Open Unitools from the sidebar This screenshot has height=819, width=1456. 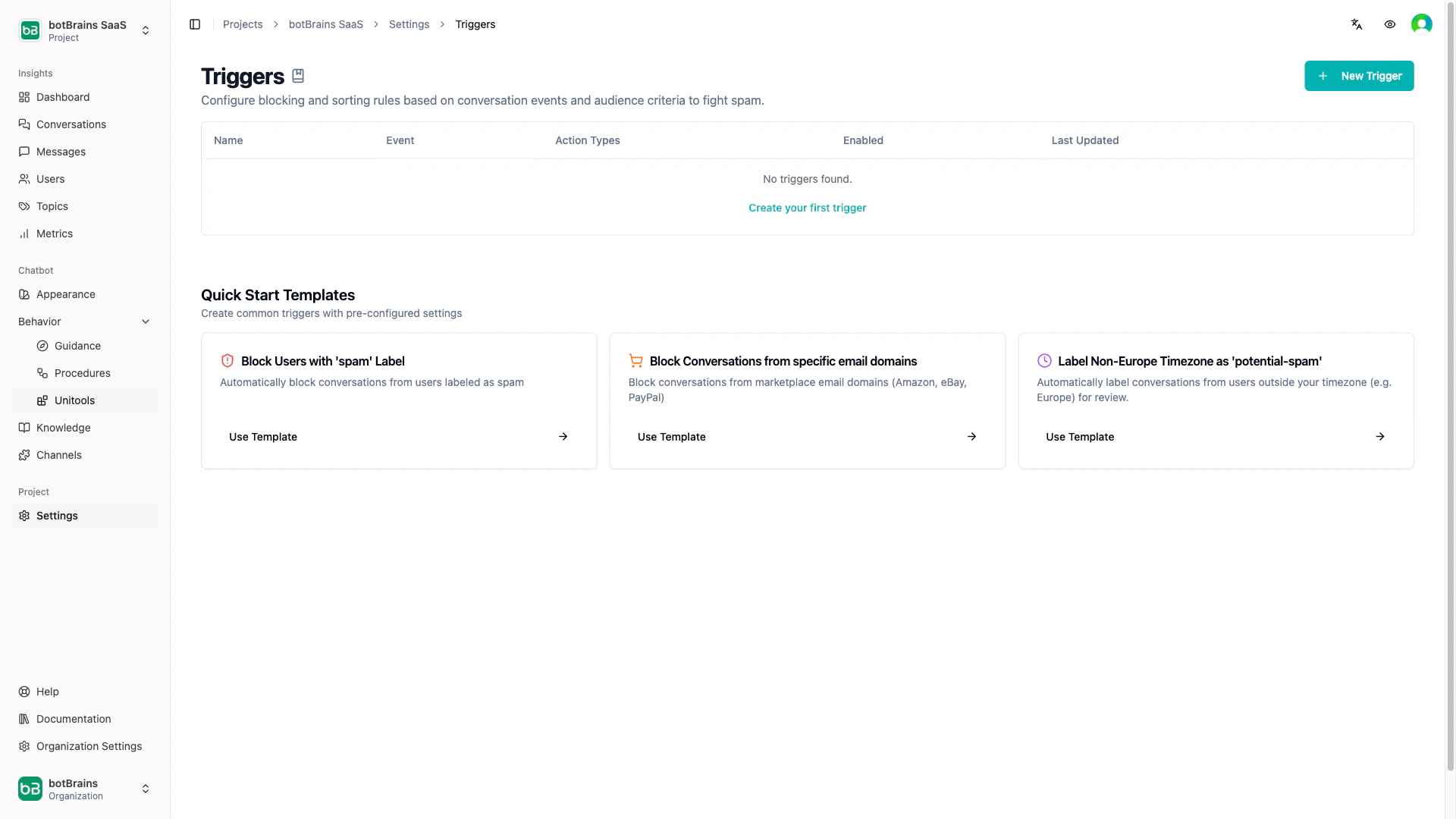75,400
